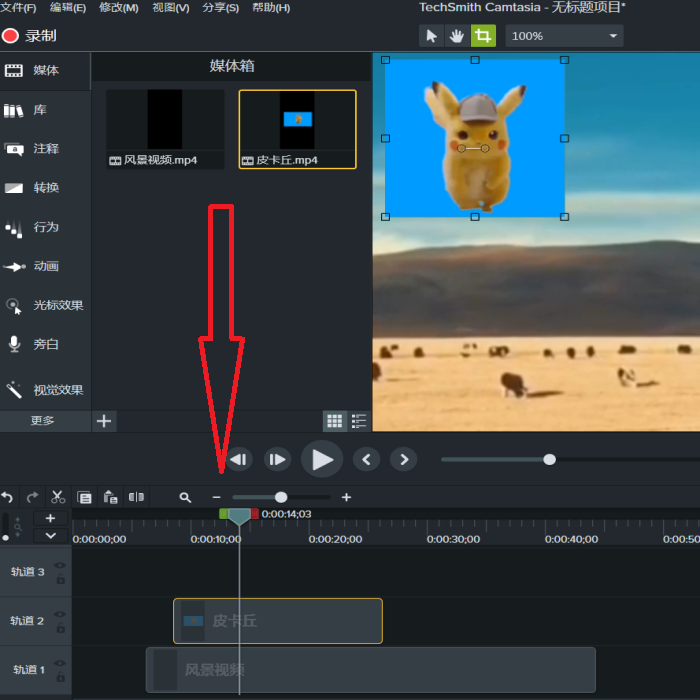Click the canvas top-left resize handle
The image size is (700, 700).
385,60
